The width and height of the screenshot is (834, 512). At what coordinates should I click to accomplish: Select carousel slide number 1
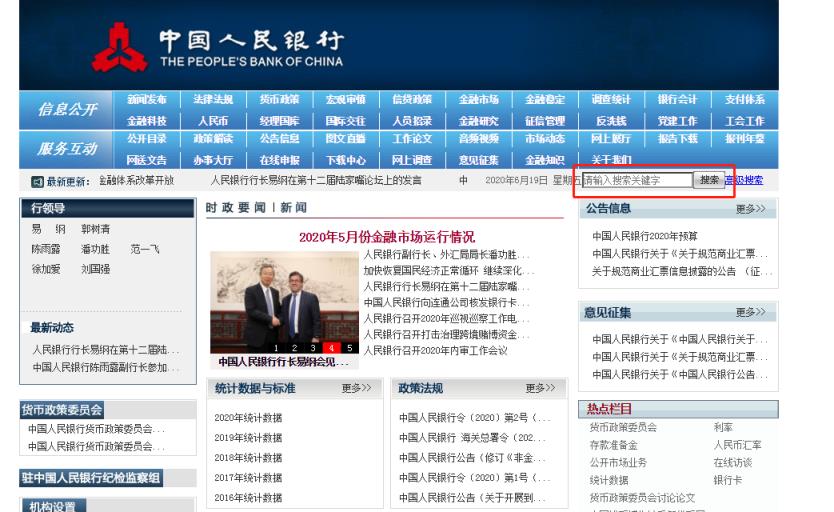pos(276,348)
